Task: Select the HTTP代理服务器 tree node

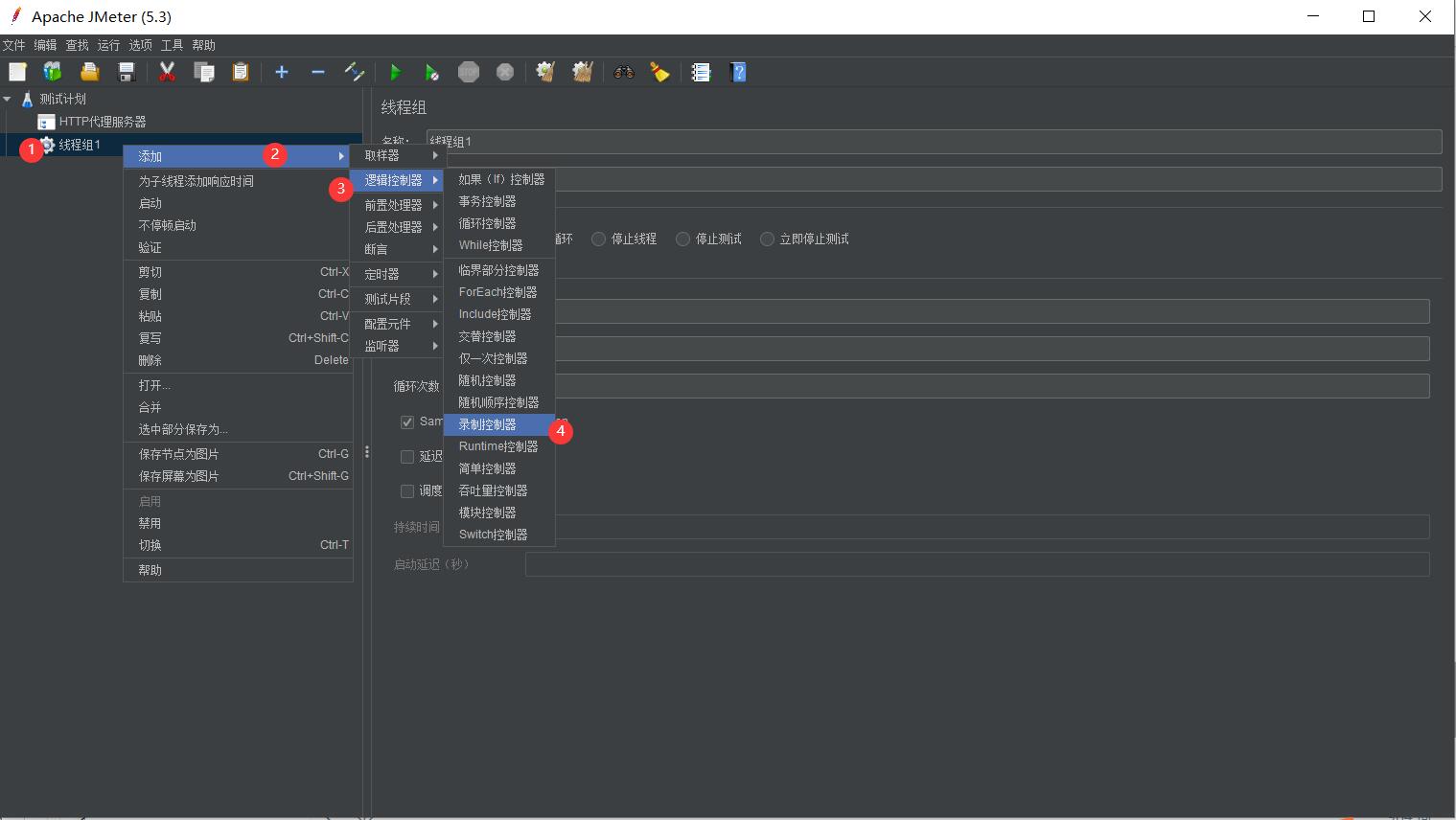Action: click(x=102, y=122)
